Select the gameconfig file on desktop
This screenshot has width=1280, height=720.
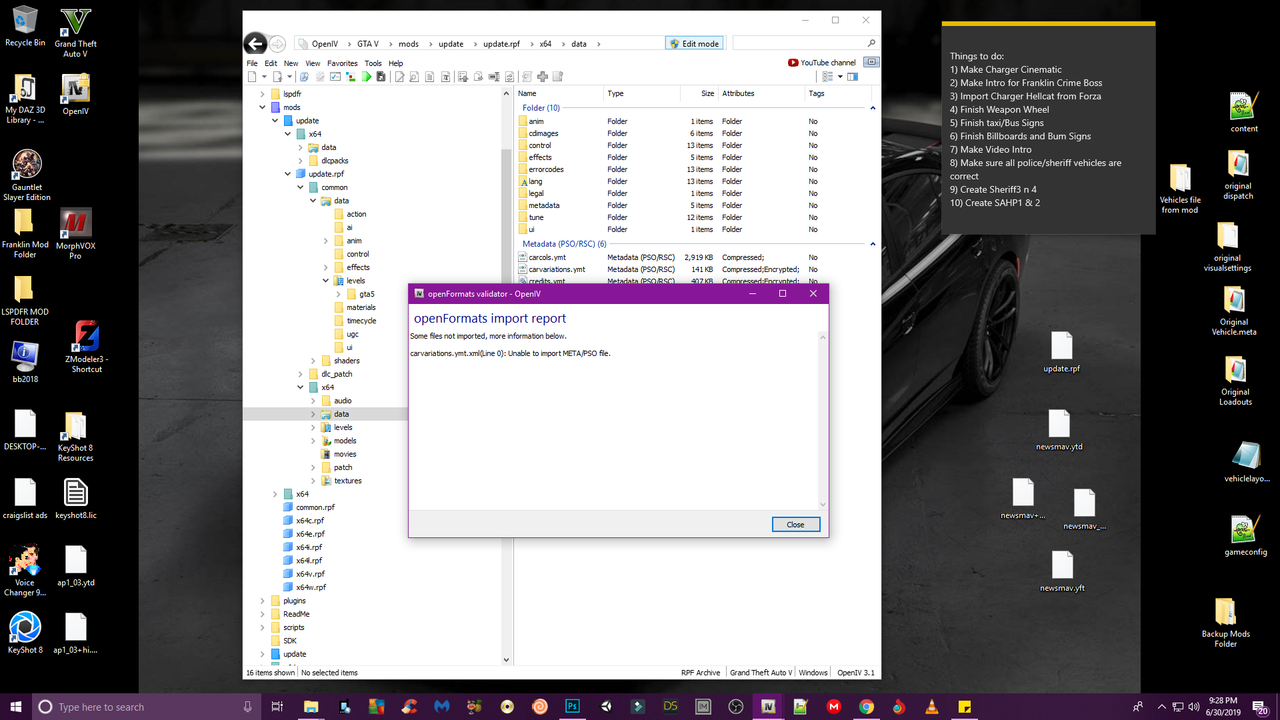point(1245,536)
